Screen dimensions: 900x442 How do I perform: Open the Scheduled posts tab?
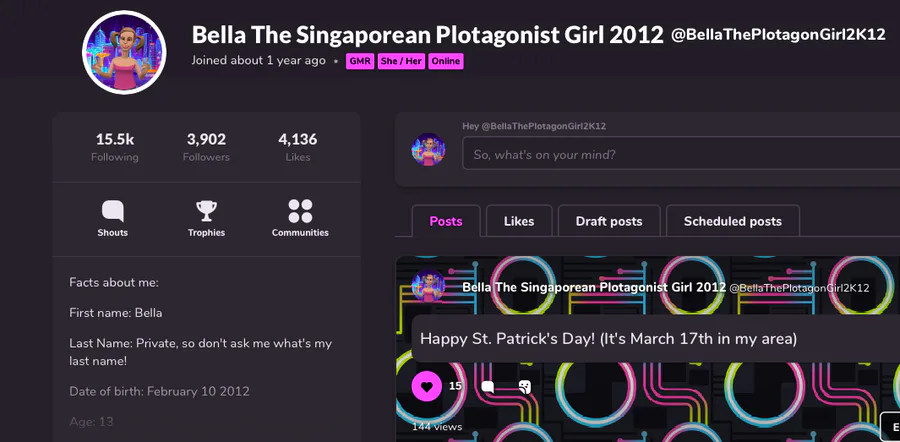coord(732,221)
